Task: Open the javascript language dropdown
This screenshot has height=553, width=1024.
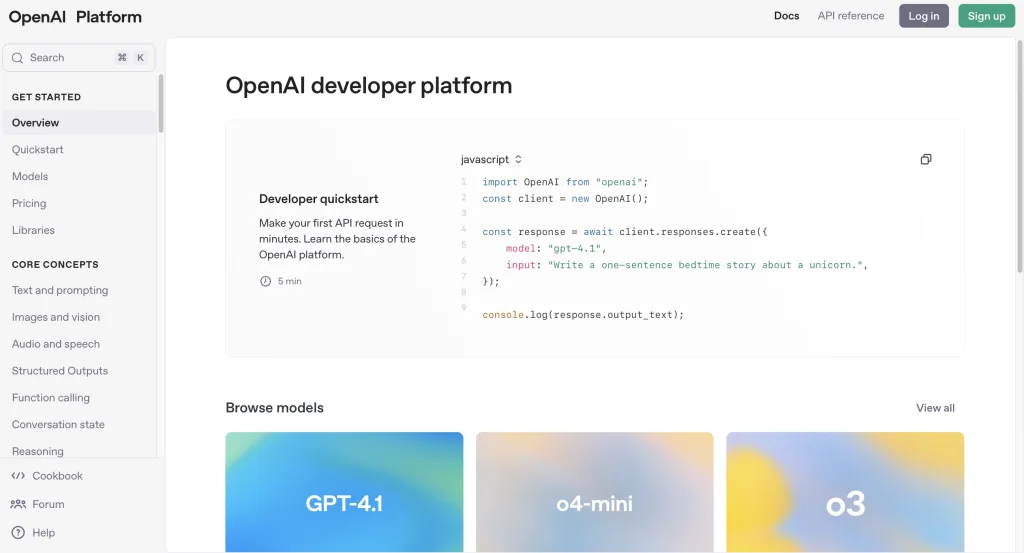Action: point(491,159)
